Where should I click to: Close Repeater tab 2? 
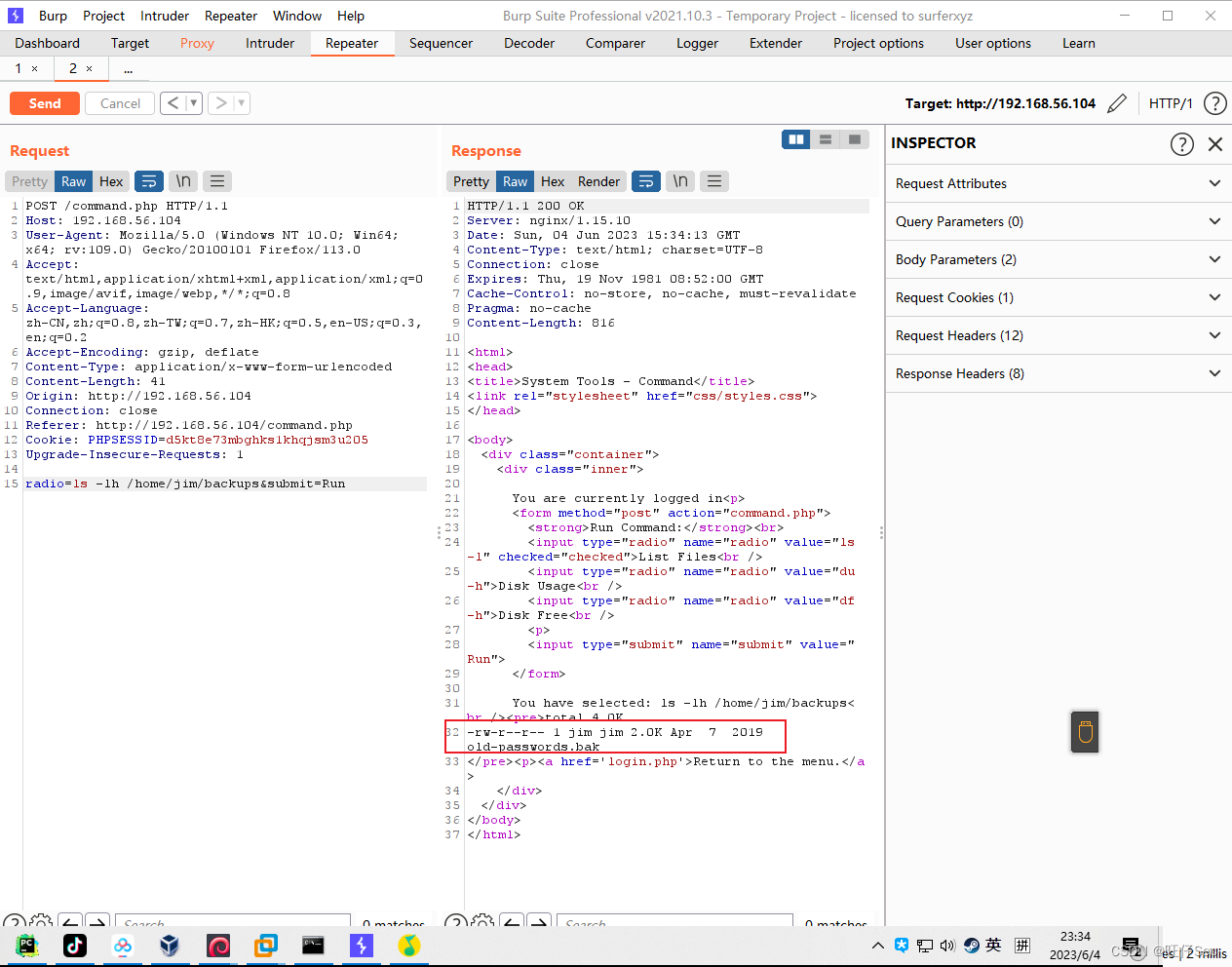(89, 68)
